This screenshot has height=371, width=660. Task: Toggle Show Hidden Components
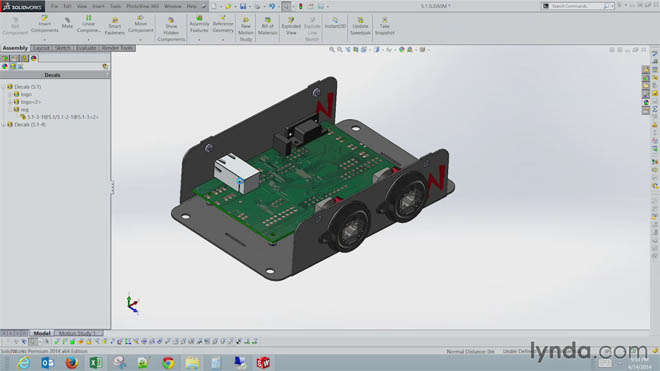point(171,29)
